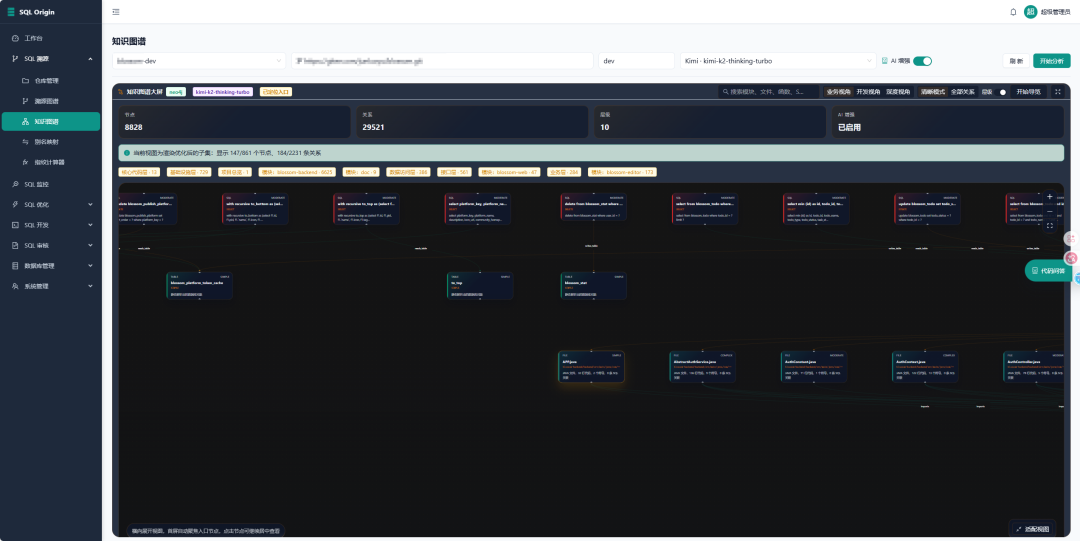Viewport: 1080px width, 541px height.
Task: Click the 已纳入入口 tag
Action: pyautogui.click(x=276, y=91)
